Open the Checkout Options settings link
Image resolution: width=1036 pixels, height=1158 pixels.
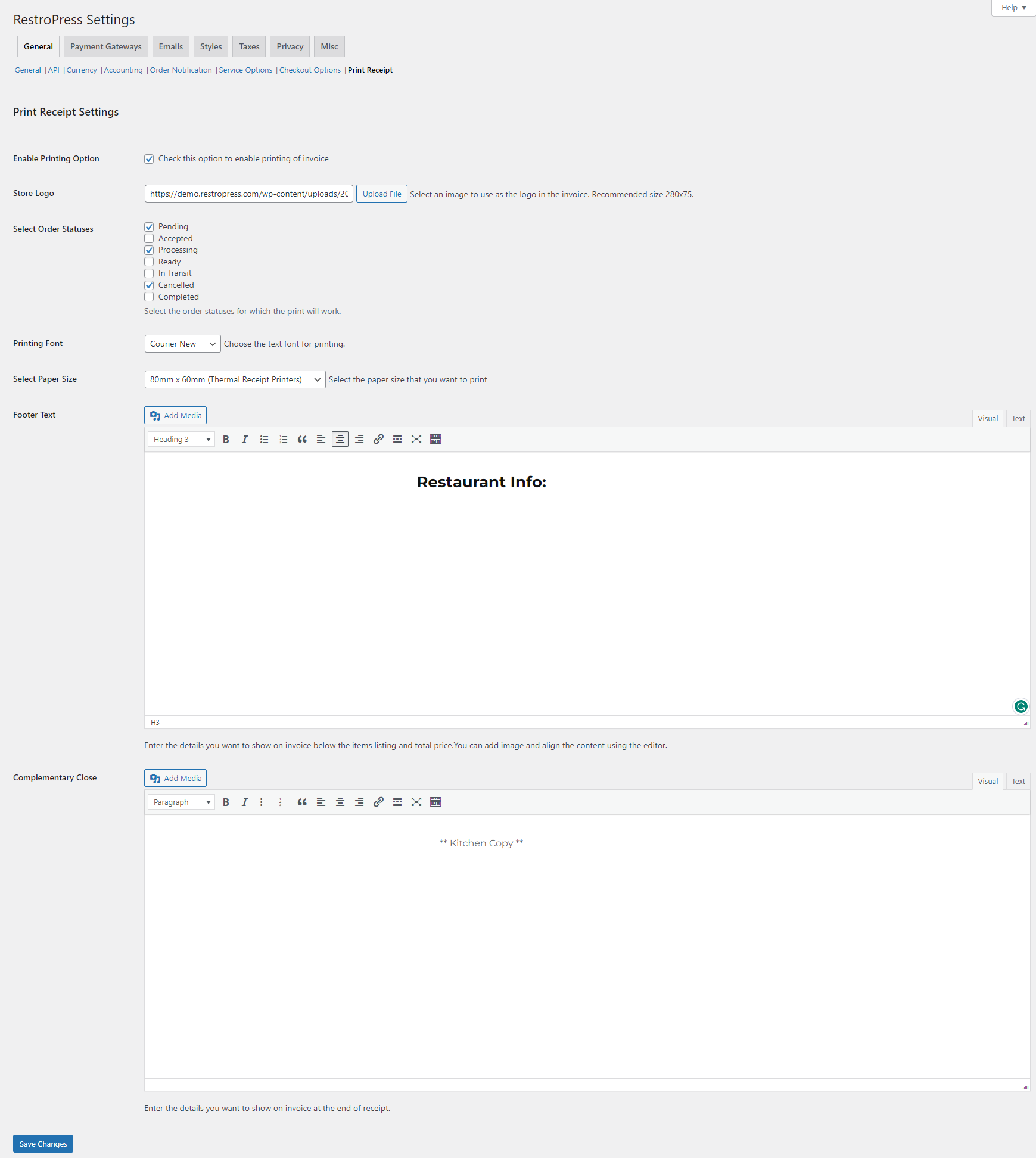[310, 70]
